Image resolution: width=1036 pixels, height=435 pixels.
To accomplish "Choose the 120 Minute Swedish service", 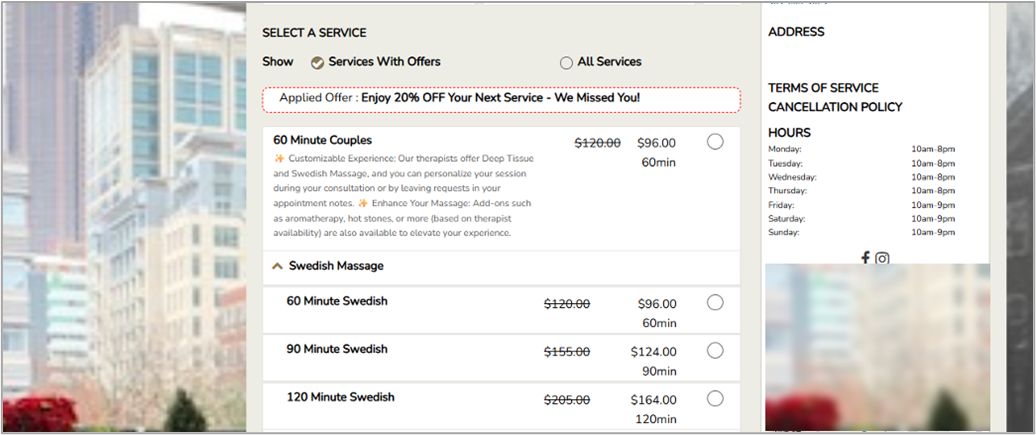I will (x=715, y=399).
